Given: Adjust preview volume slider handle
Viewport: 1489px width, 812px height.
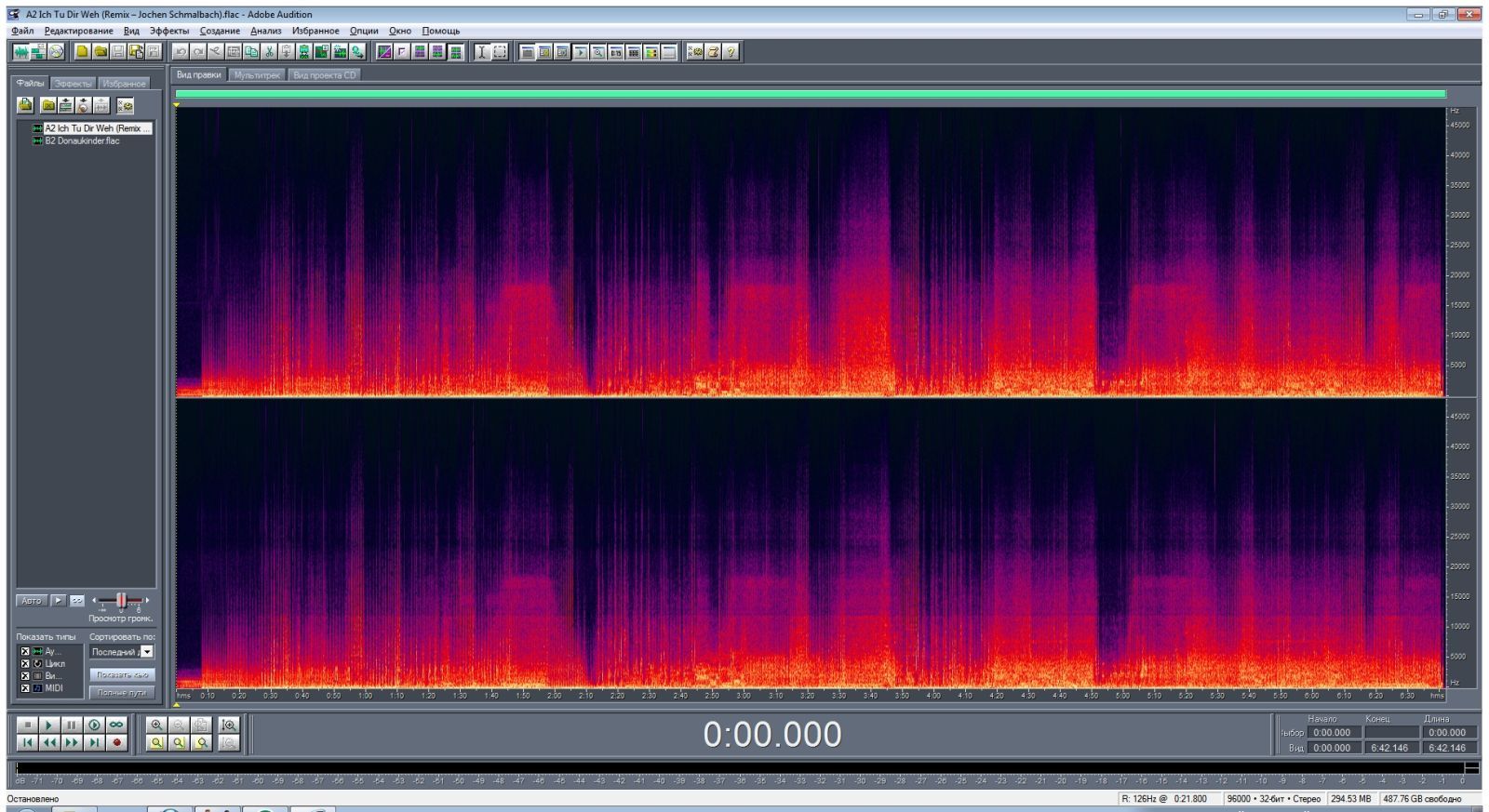Looking at the screenshot, I should (x=121, y=600).
